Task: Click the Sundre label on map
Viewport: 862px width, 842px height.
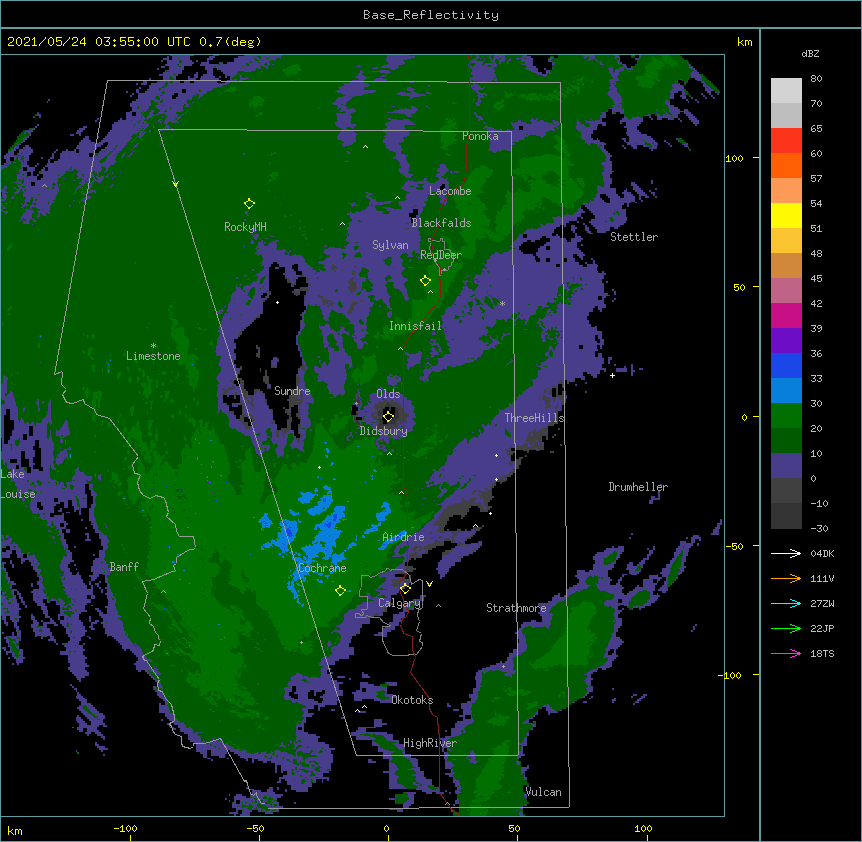Action: [292, 391]
